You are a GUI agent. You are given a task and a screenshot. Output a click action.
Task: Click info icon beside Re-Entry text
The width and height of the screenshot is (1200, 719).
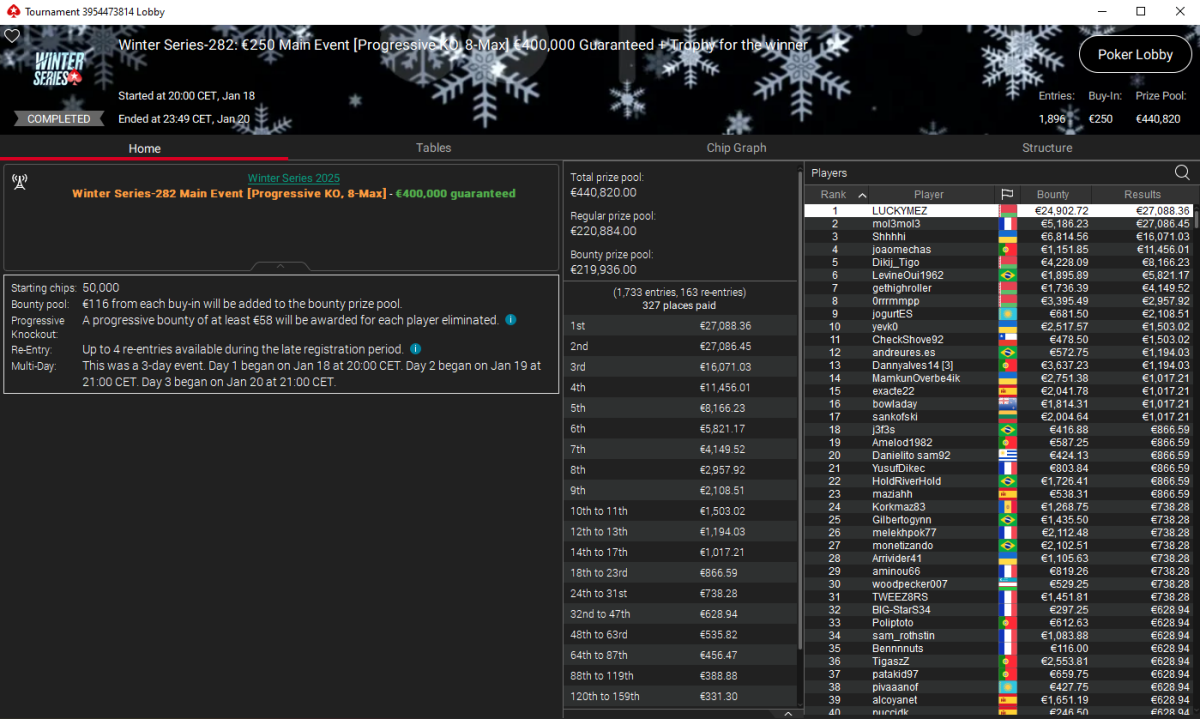coord(416,349)
